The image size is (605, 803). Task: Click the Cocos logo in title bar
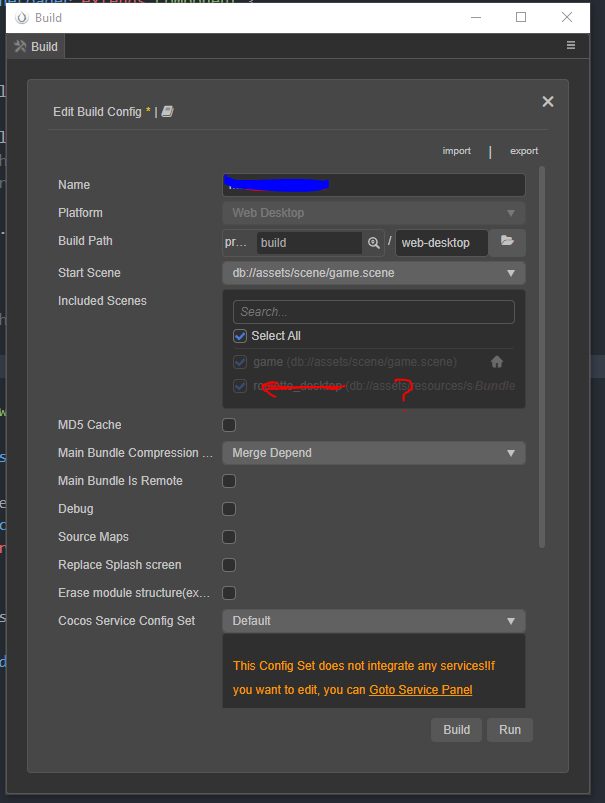[x=22, y=18]
